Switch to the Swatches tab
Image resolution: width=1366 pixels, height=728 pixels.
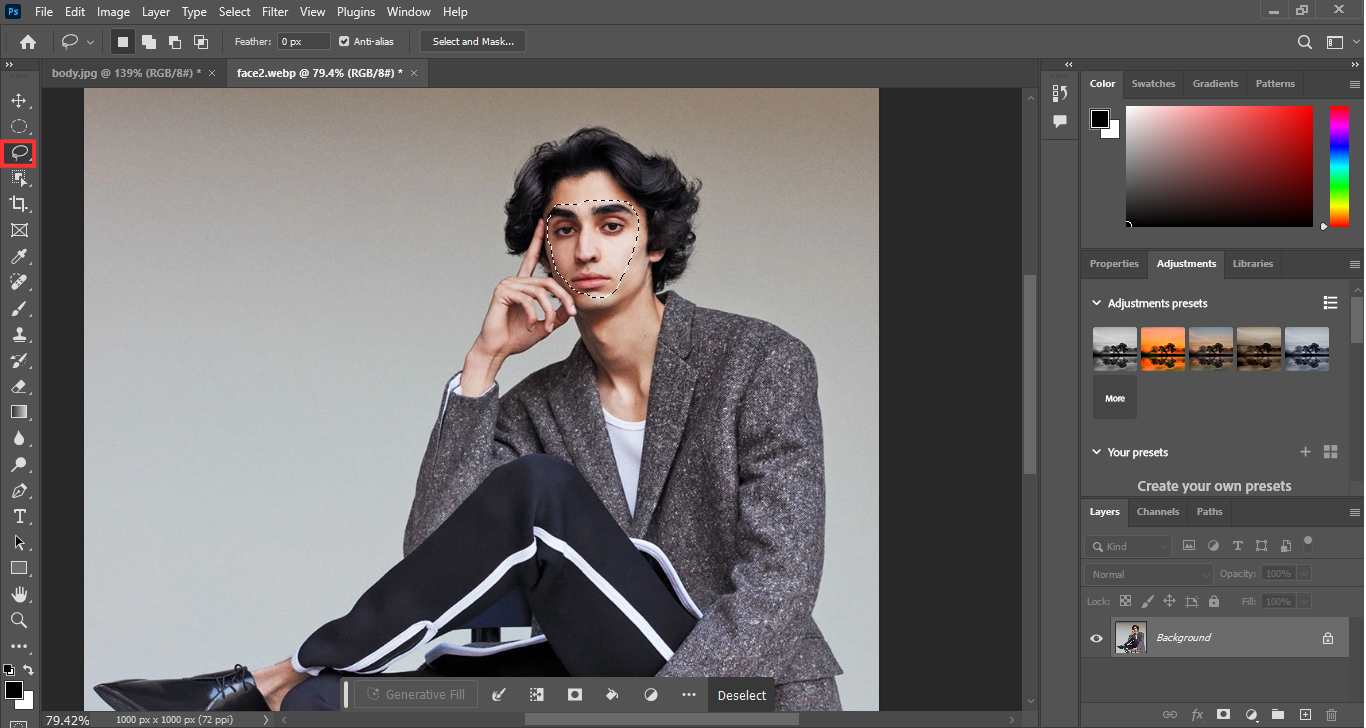pyautogui.click(x=1153, y=83)
